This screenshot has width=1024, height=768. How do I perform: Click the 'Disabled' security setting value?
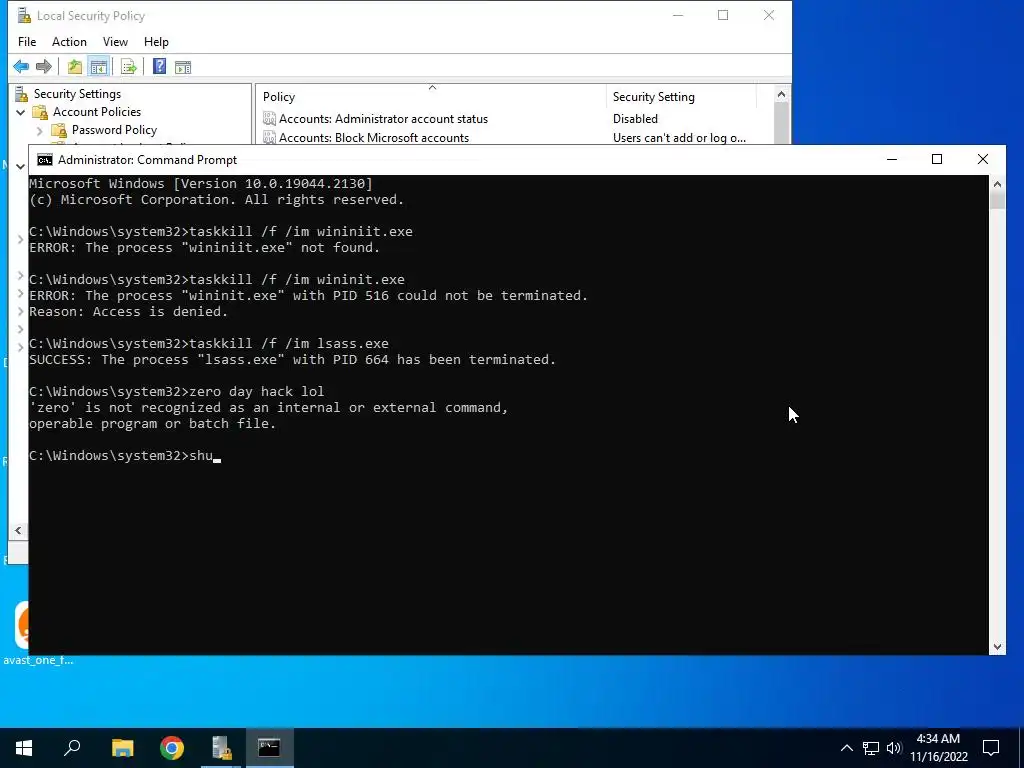[x=635, y=119]
